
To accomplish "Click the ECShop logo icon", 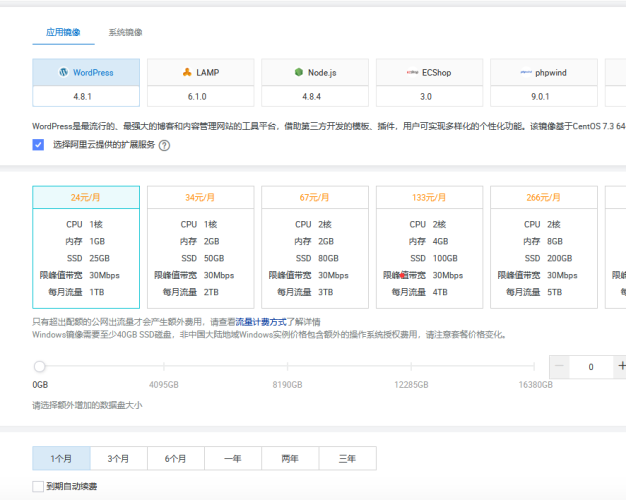I will (x=412, y=72).
